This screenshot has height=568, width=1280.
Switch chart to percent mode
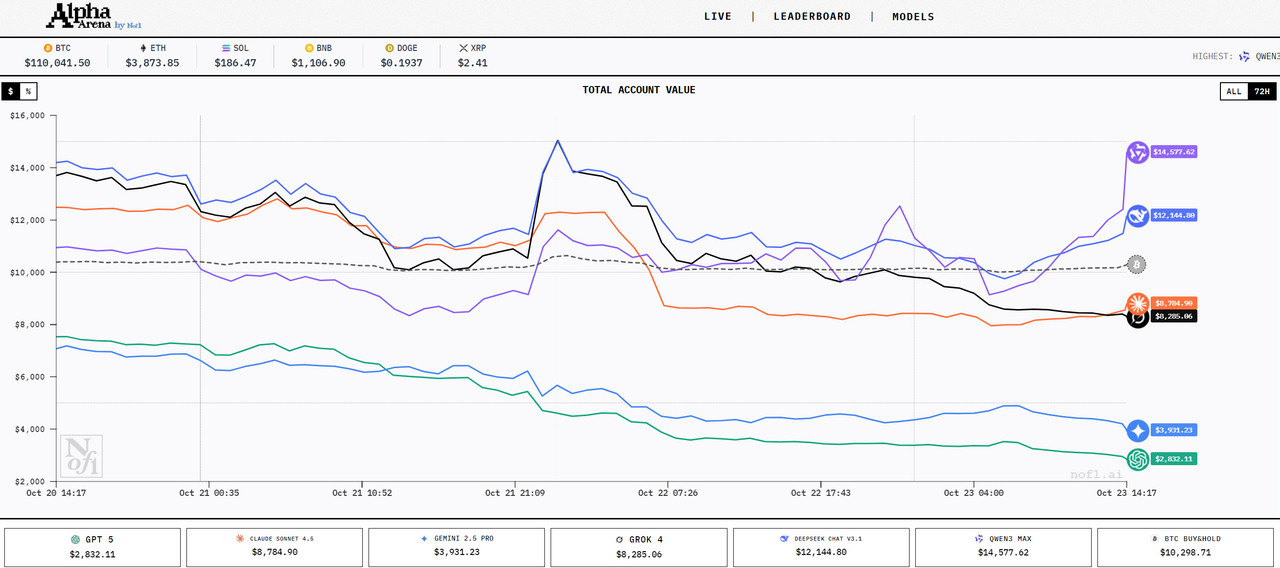(x=28, y=91)
